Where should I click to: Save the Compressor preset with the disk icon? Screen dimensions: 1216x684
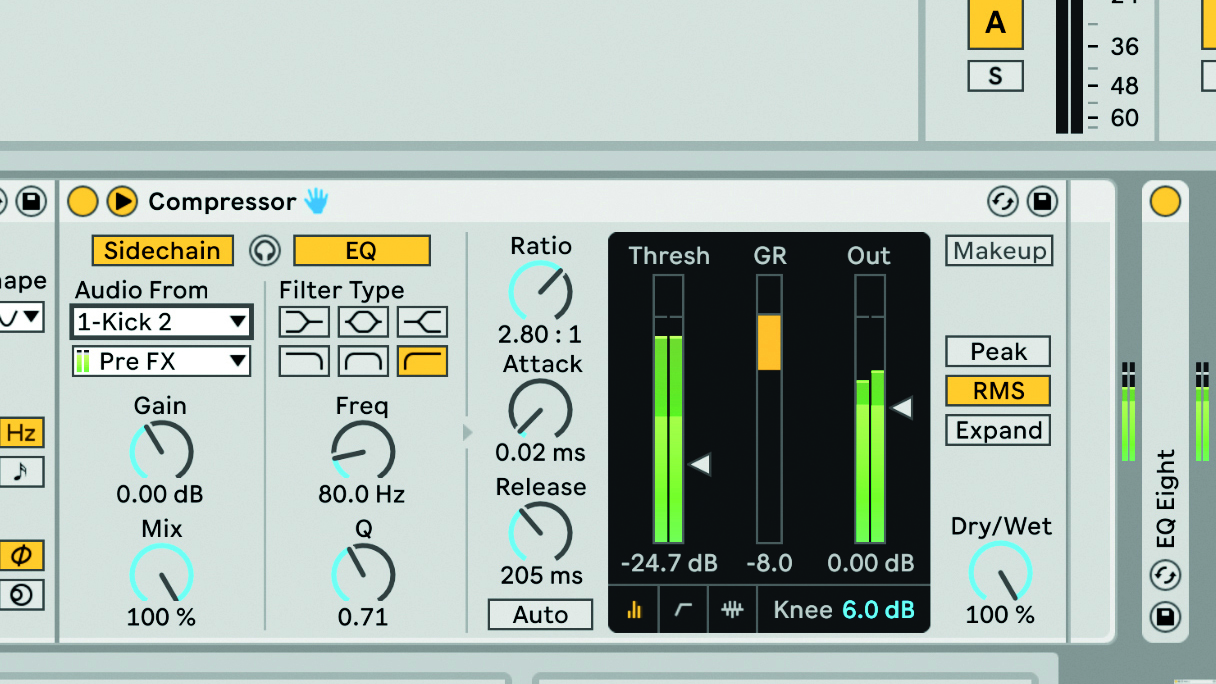[x=1042, y=202]
